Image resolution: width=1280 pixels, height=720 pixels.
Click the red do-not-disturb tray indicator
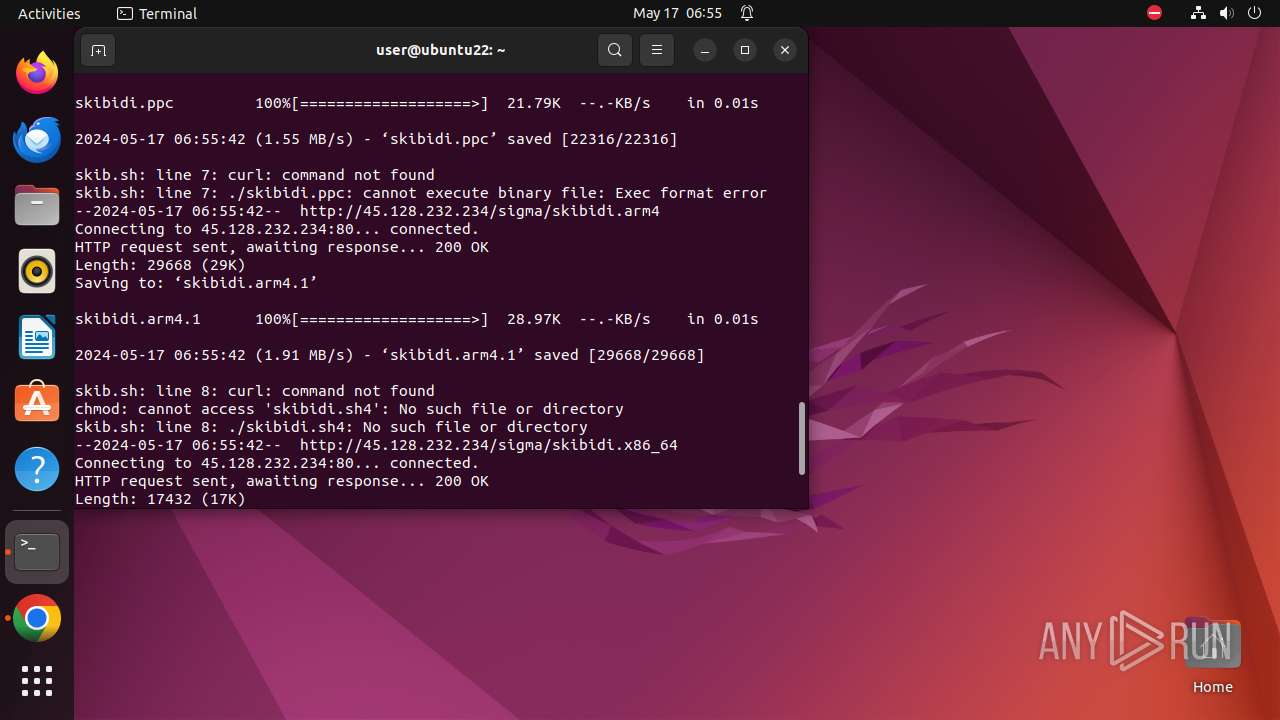point(1154,13)
